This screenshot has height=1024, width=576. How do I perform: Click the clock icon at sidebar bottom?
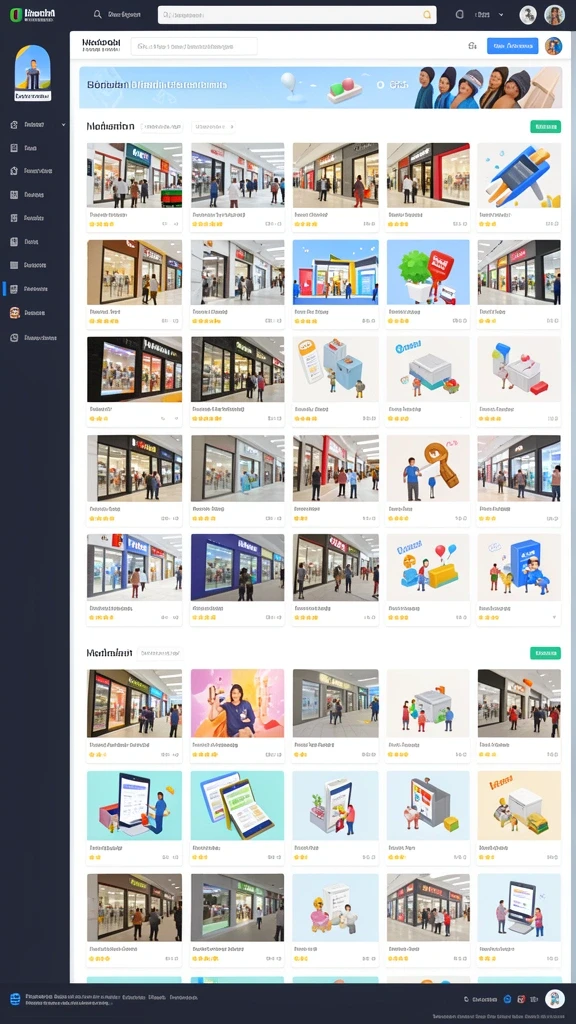click(14, 338)
